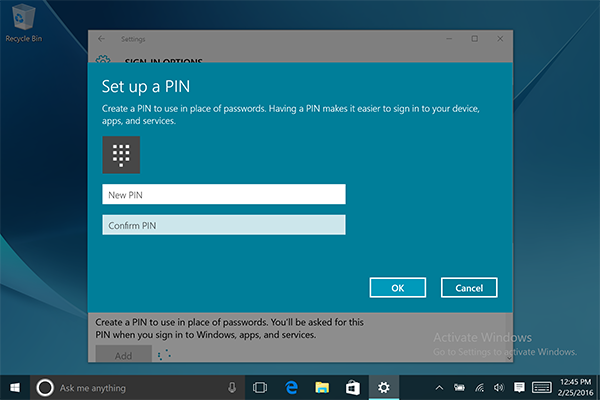Click the battery status tray icon
600x400 pixels.
coord(459,388)
